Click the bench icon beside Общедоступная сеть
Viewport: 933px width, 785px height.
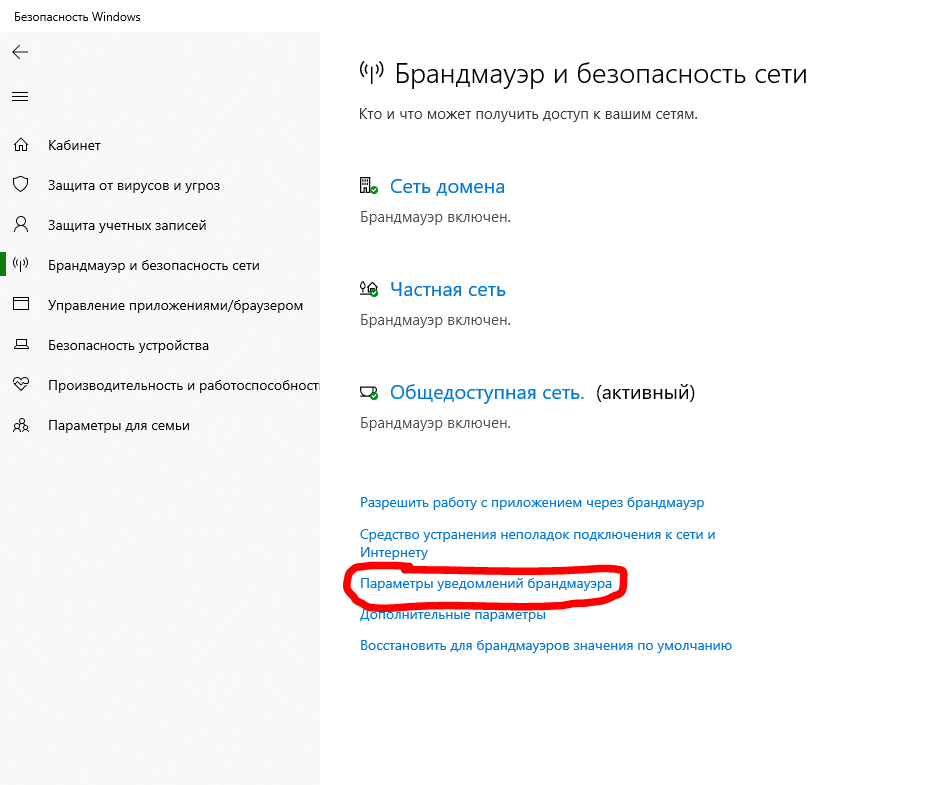click(x=369, y=393)
